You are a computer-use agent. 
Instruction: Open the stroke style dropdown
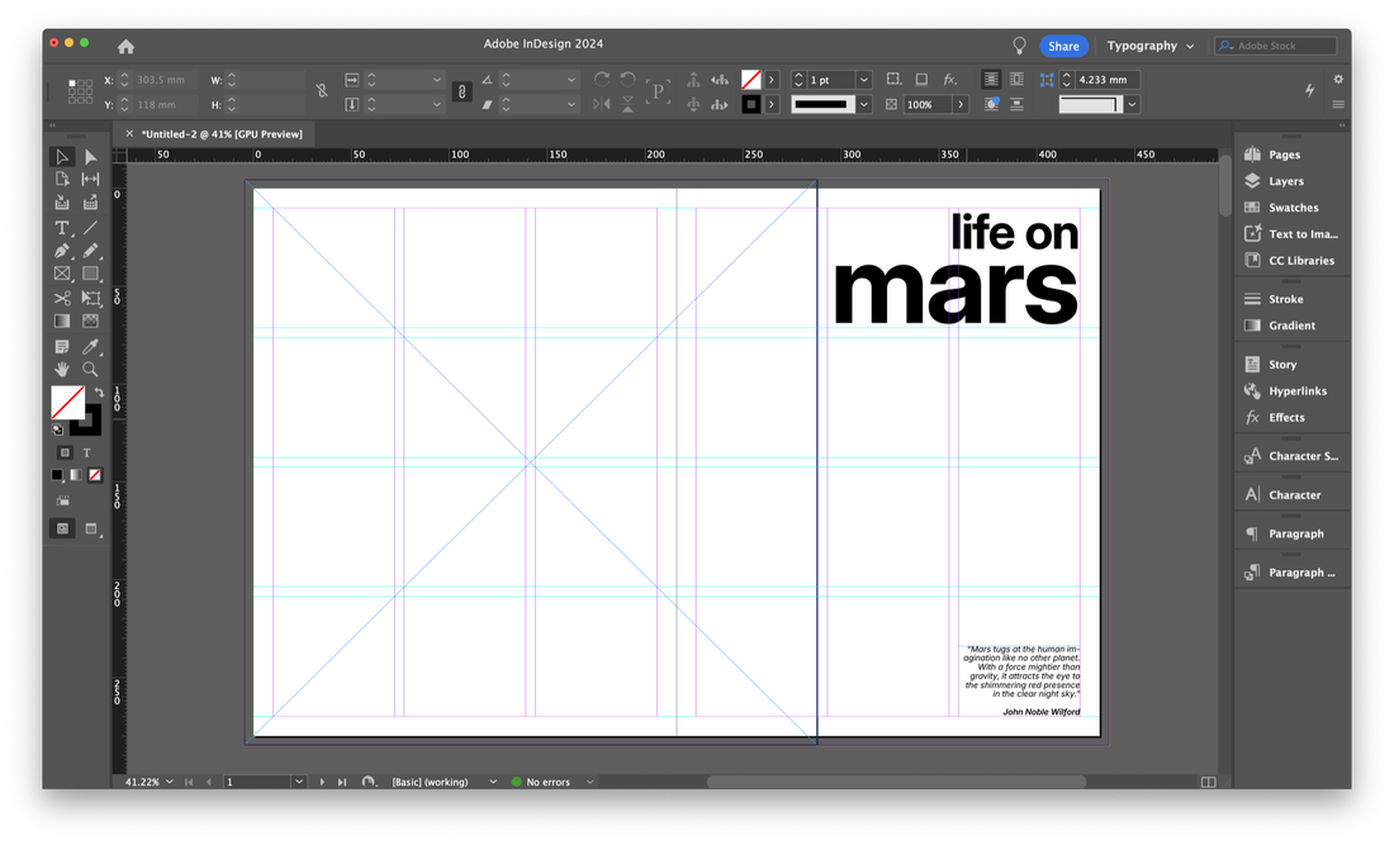click(864, 104)
